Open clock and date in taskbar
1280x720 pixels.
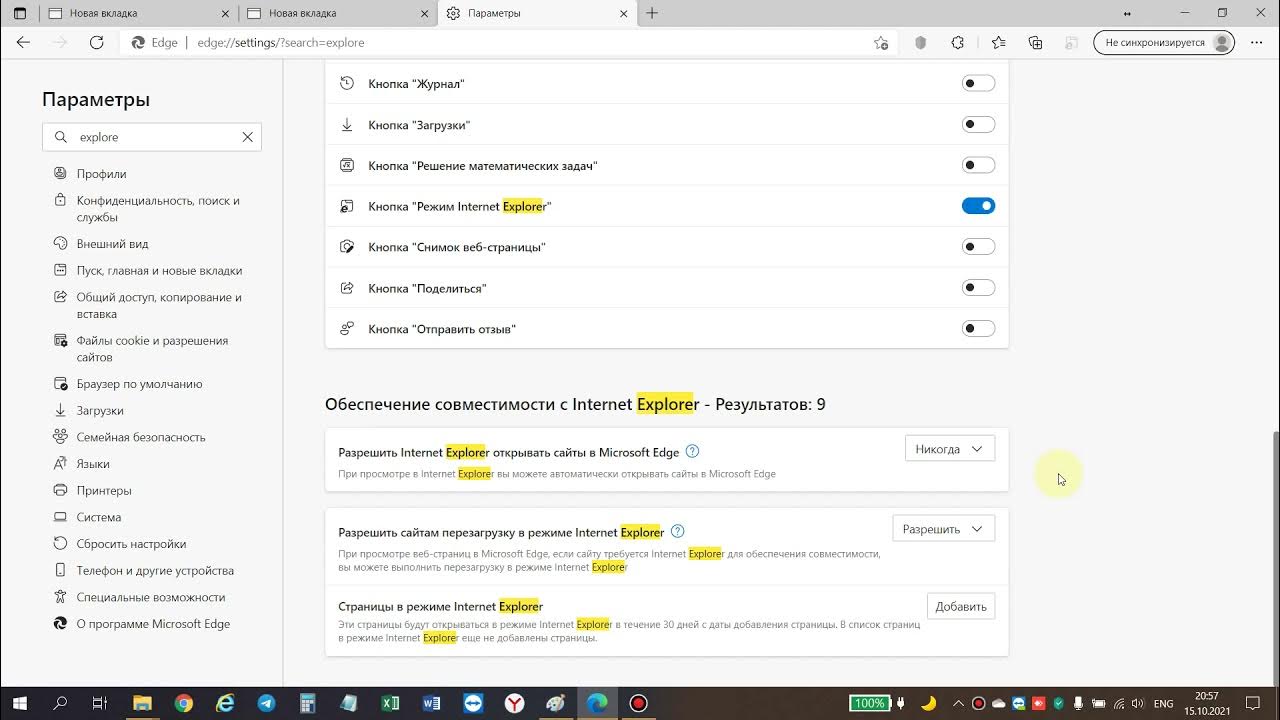coord(1207,703)
